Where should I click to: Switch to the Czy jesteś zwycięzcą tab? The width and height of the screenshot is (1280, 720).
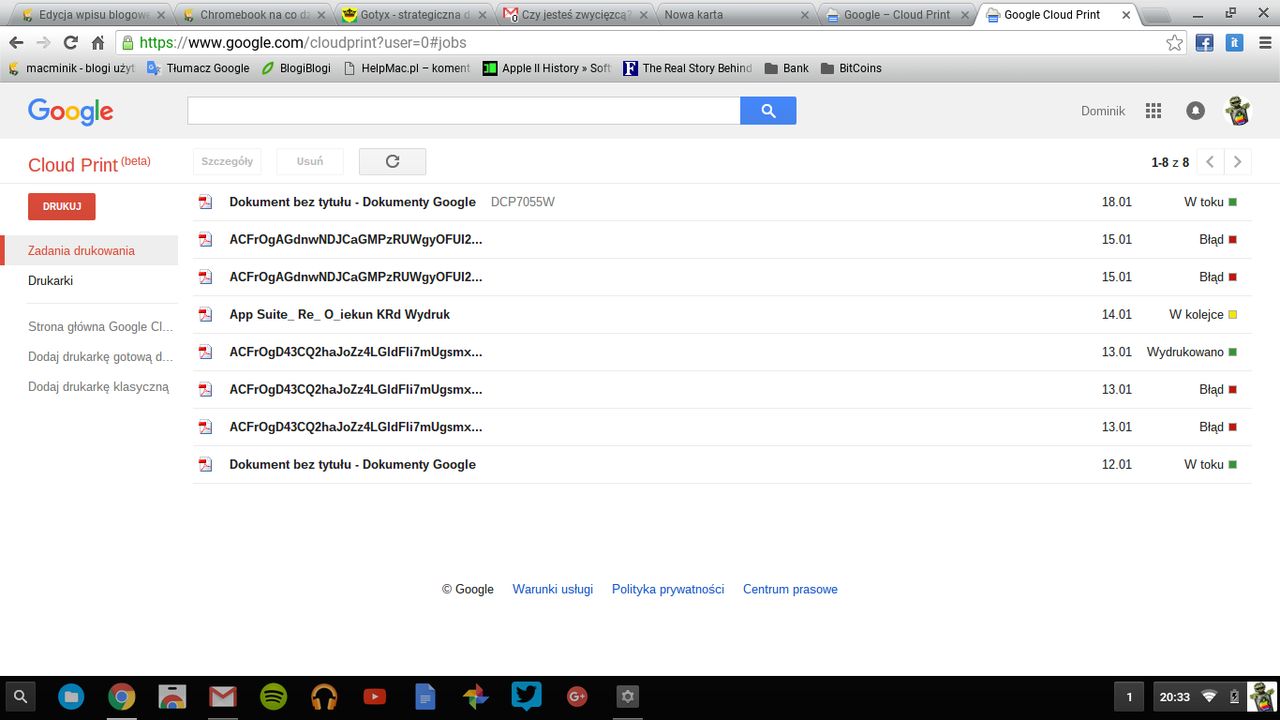click(574, 15)
